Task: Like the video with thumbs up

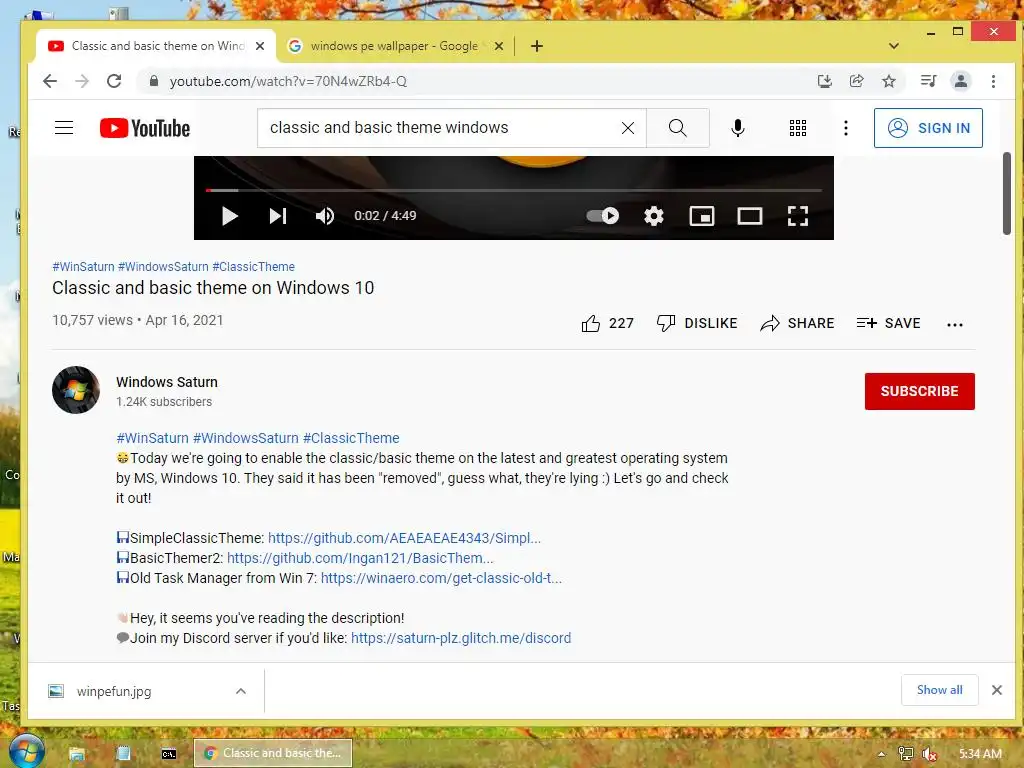Action: point(607,323)
